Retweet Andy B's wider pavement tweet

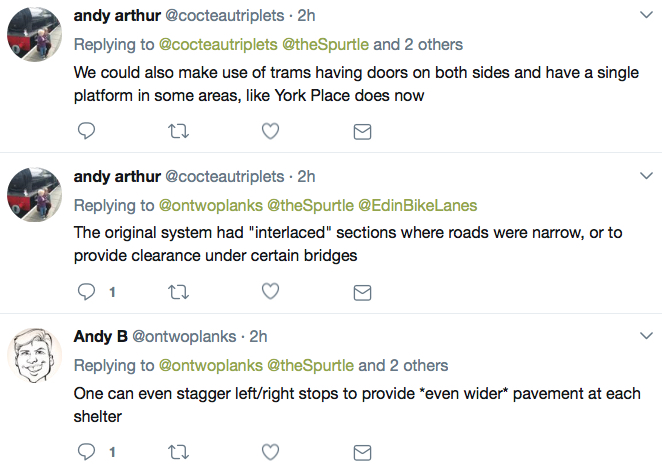coord(178,452)
